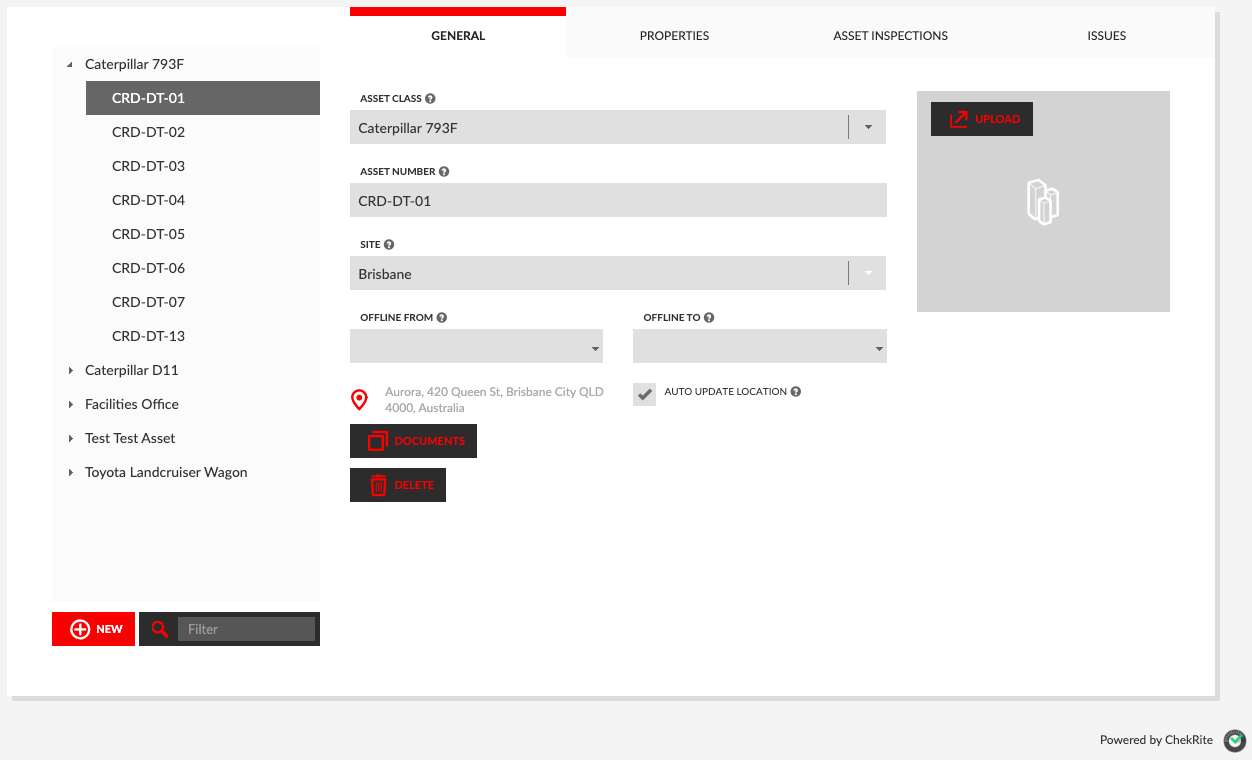
Task: Click the Delete button
Action: point(398,485)
